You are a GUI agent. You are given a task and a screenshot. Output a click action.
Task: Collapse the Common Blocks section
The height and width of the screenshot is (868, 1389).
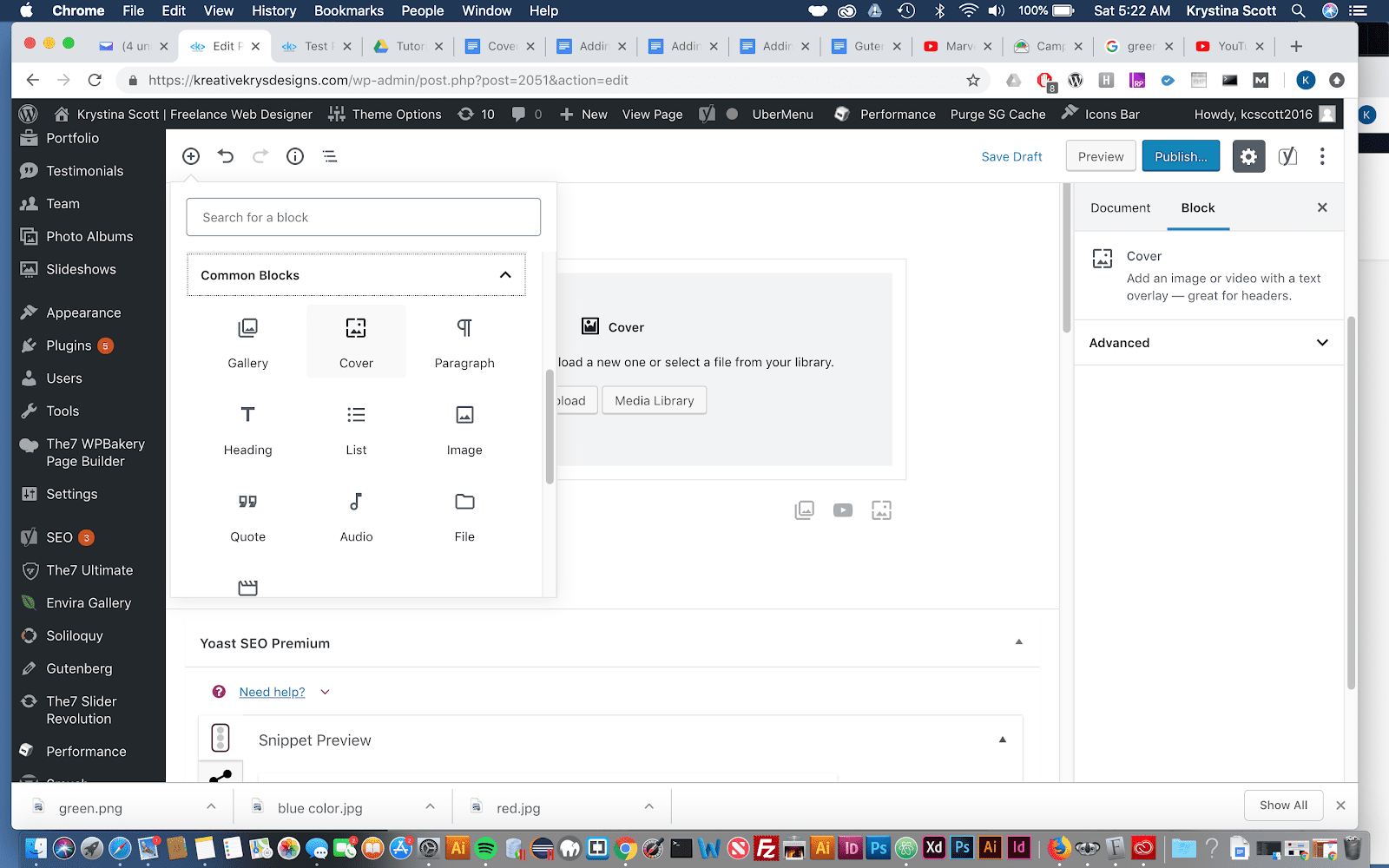(x=505, y=274)
